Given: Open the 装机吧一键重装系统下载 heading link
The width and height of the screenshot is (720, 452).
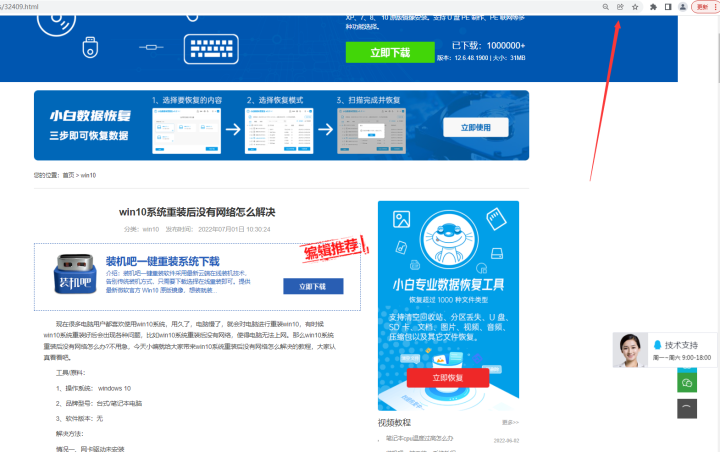Looking at the screenshot, I should tap(163, 261).
